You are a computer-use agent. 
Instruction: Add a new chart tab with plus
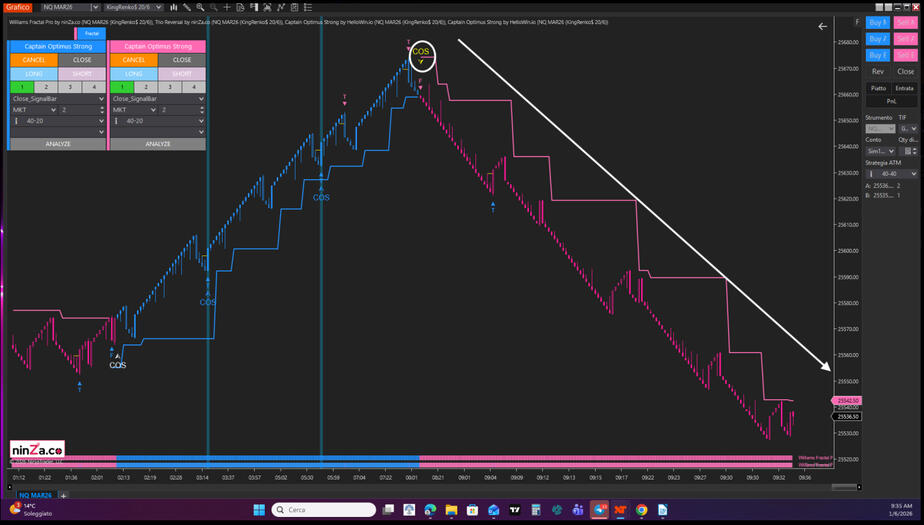63,495
